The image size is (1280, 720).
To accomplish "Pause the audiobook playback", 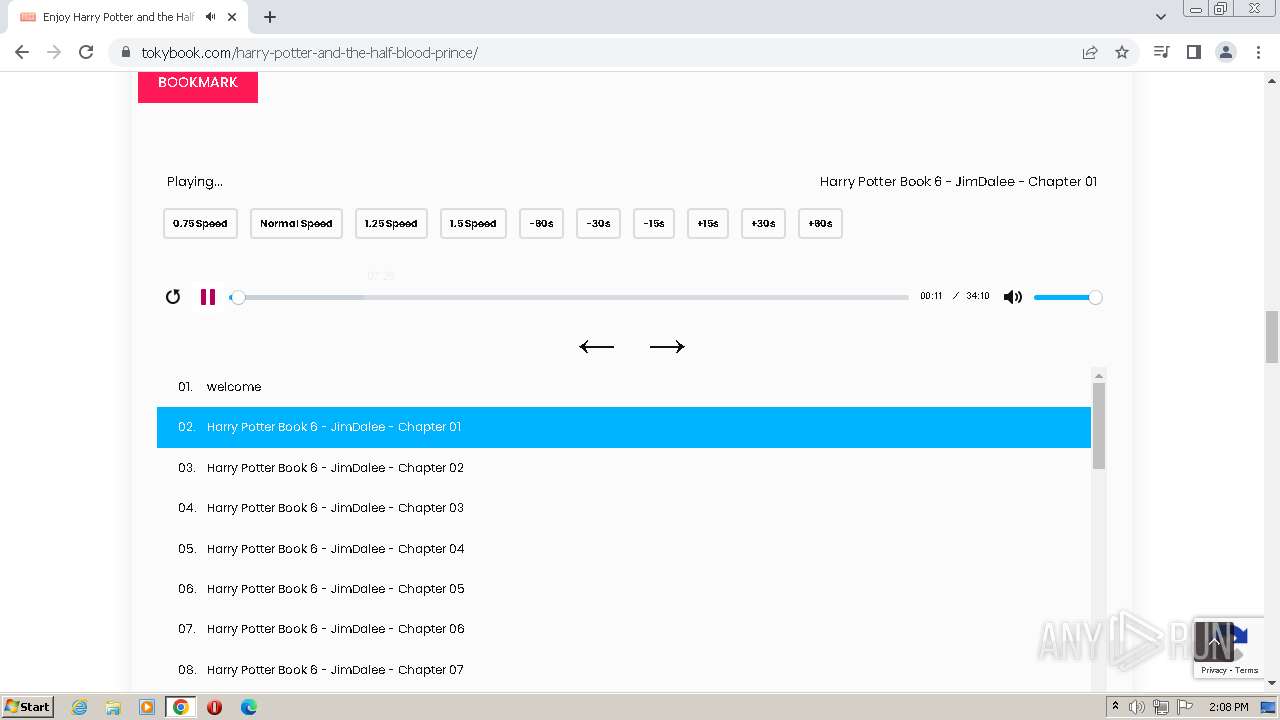I will (208, 297).
